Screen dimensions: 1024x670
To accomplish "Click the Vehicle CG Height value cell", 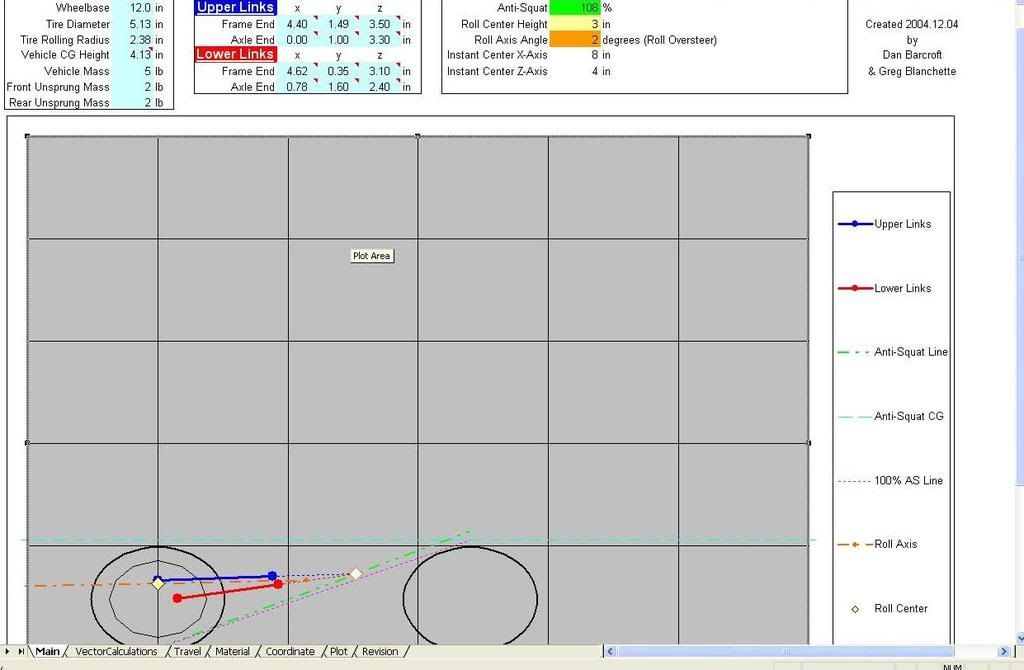I will tap(138, 55).
